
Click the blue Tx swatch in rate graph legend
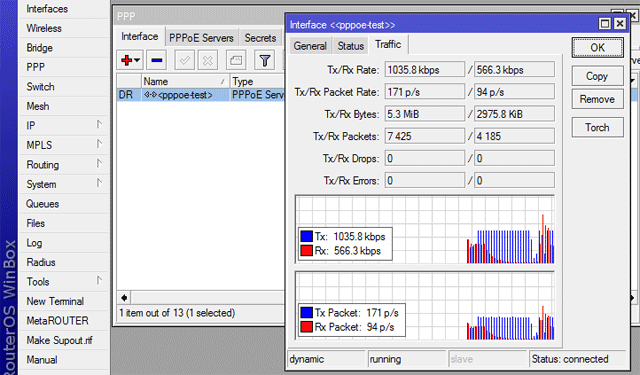click(307, 236)
